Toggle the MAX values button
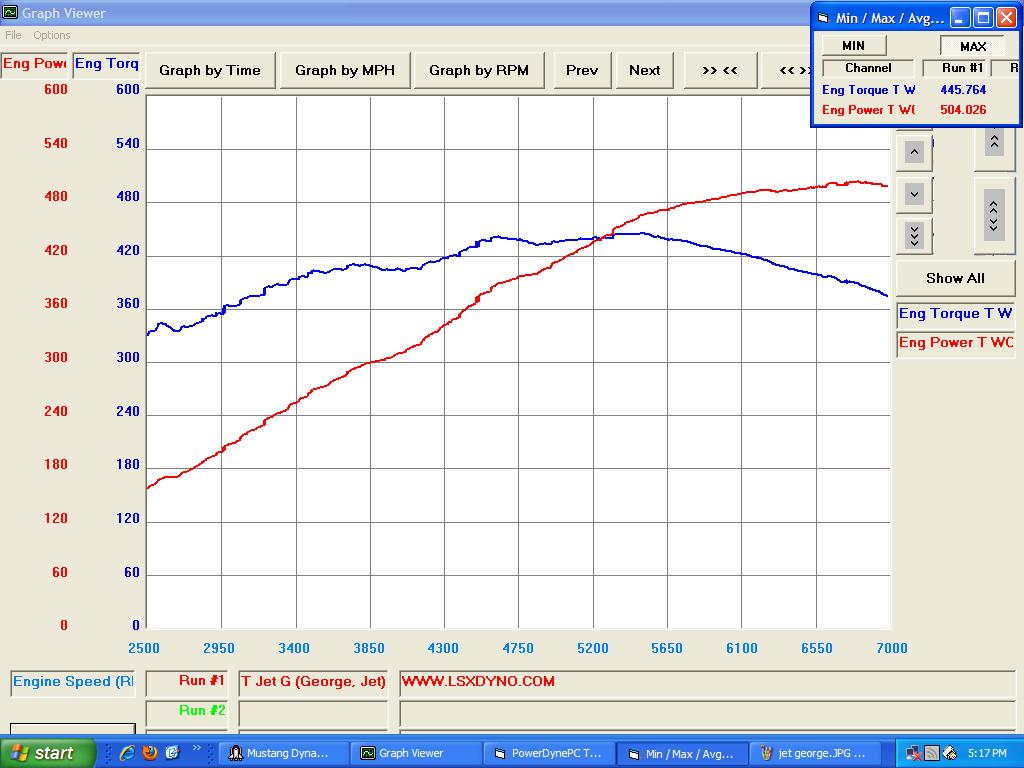This screenshot has width=1024, height=768. coord(972,46)
